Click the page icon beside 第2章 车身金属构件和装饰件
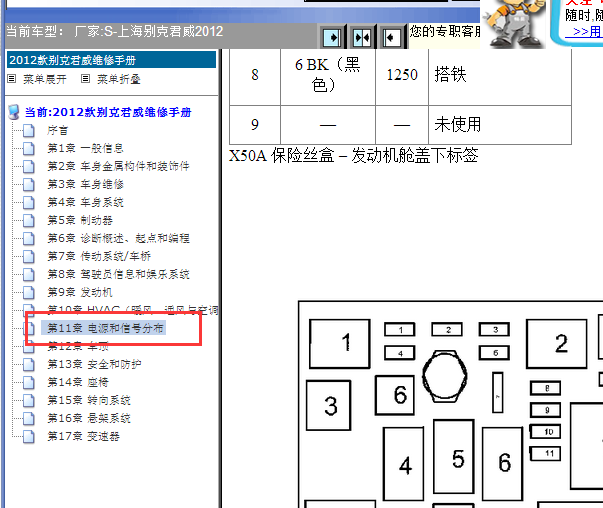The height and width of the screenshot is (508, 603). [x=28, y=167]
